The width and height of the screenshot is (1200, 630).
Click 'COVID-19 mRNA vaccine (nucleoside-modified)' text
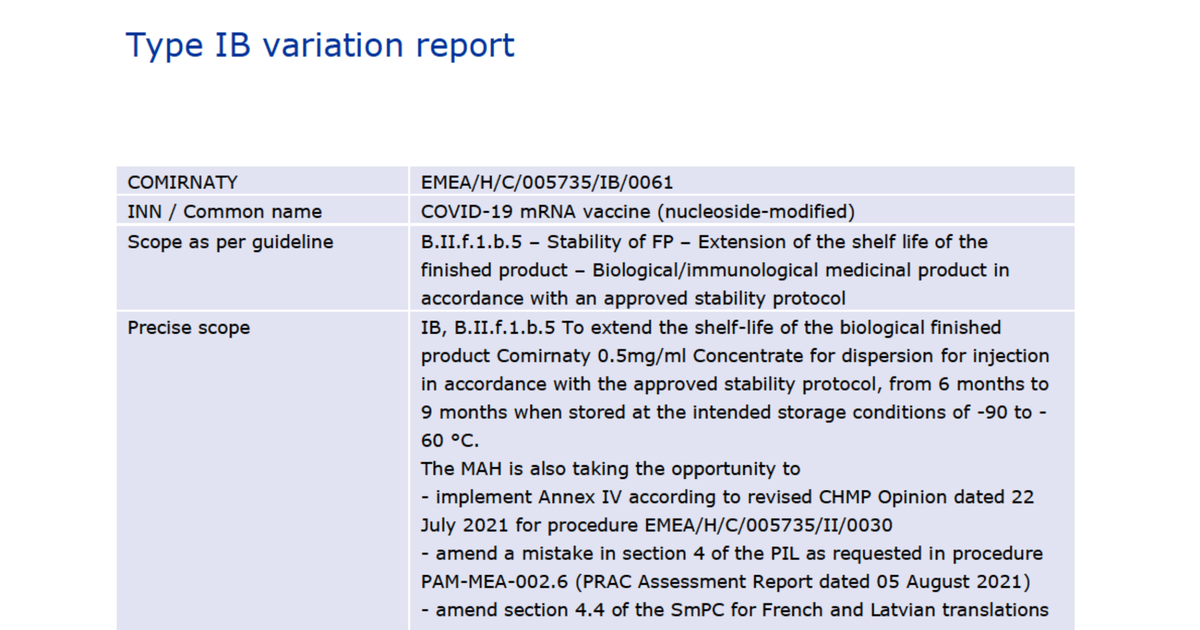(638, 211)
